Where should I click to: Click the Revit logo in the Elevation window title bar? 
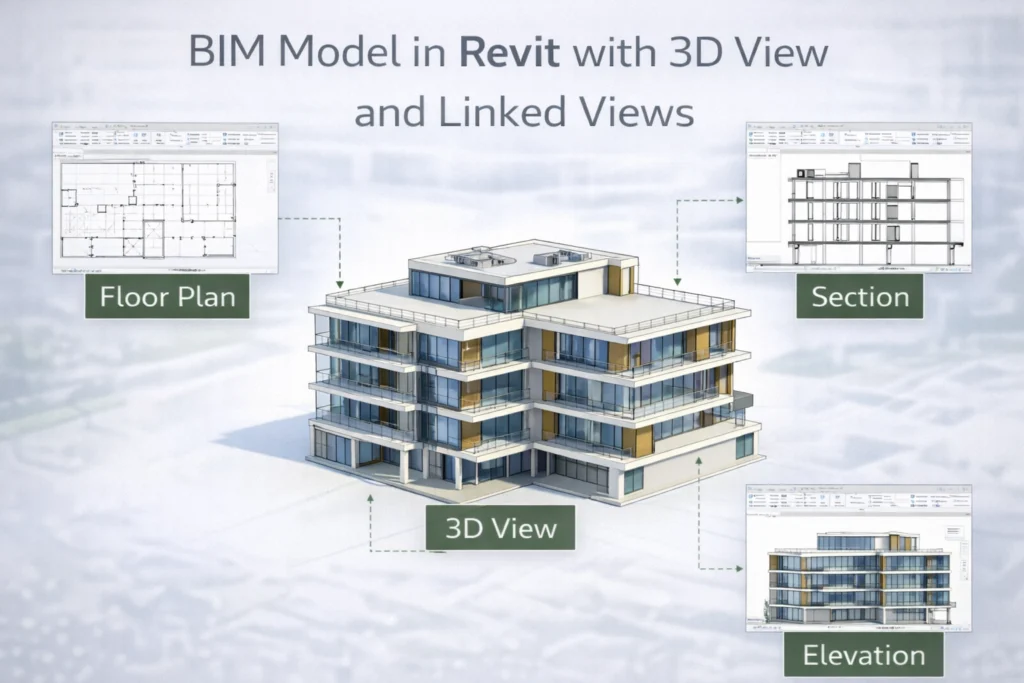coord(749,487)
